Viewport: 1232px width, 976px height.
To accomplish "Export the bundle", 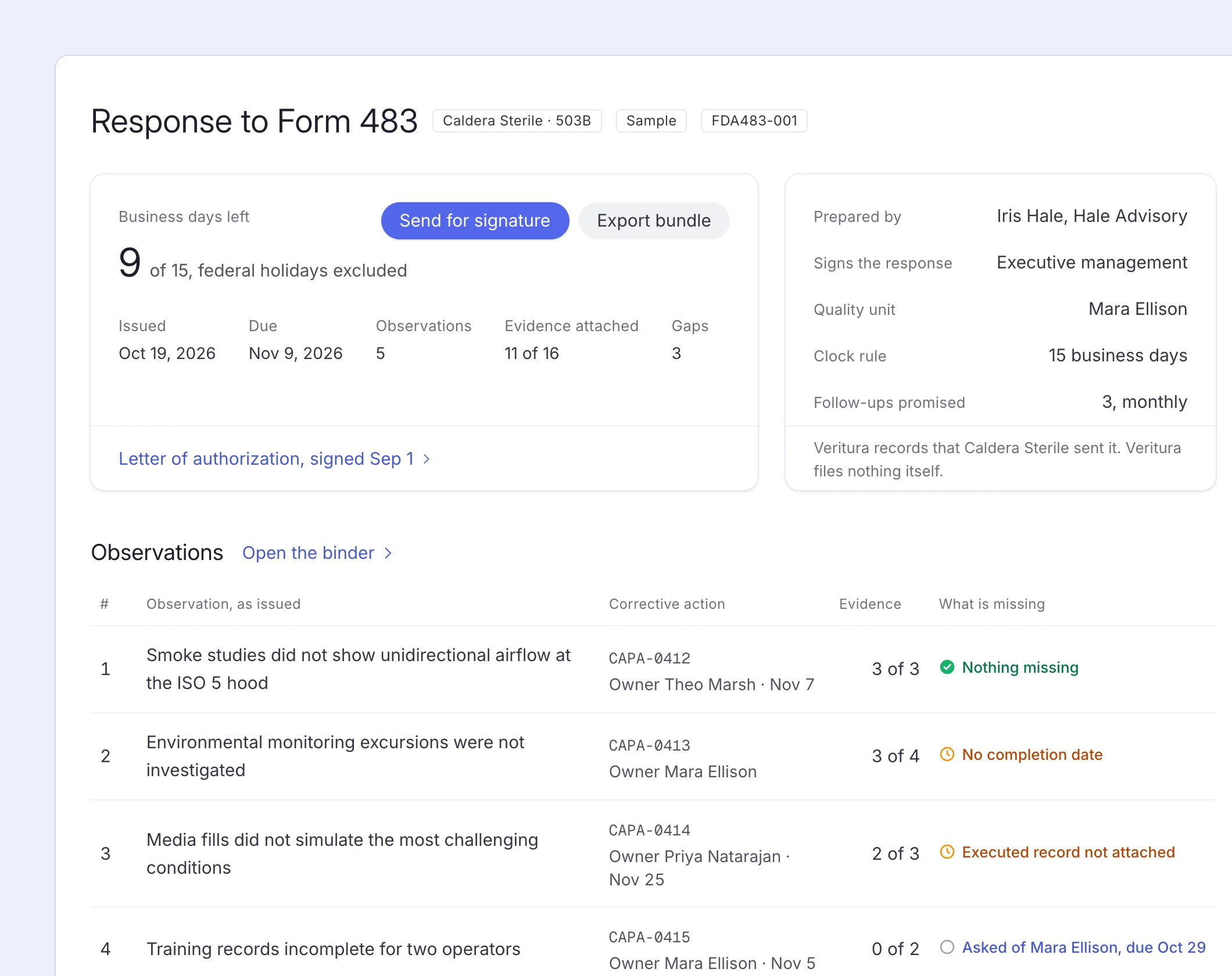I will (654, 221).
